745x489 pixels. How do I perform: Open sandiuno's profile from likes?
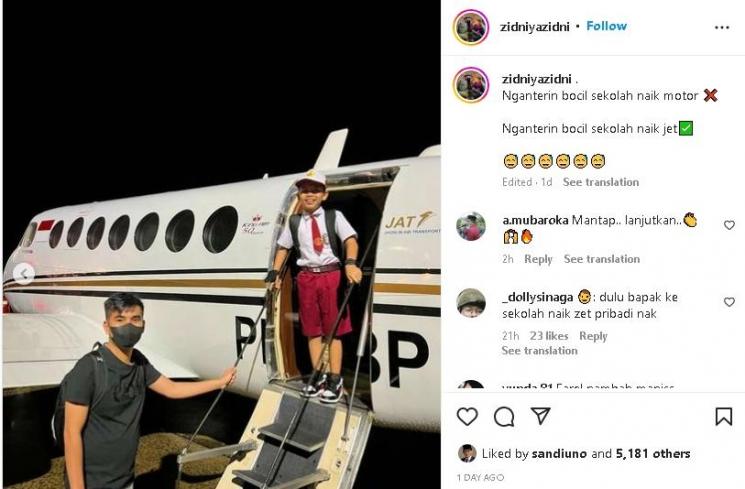pos(559,453)
